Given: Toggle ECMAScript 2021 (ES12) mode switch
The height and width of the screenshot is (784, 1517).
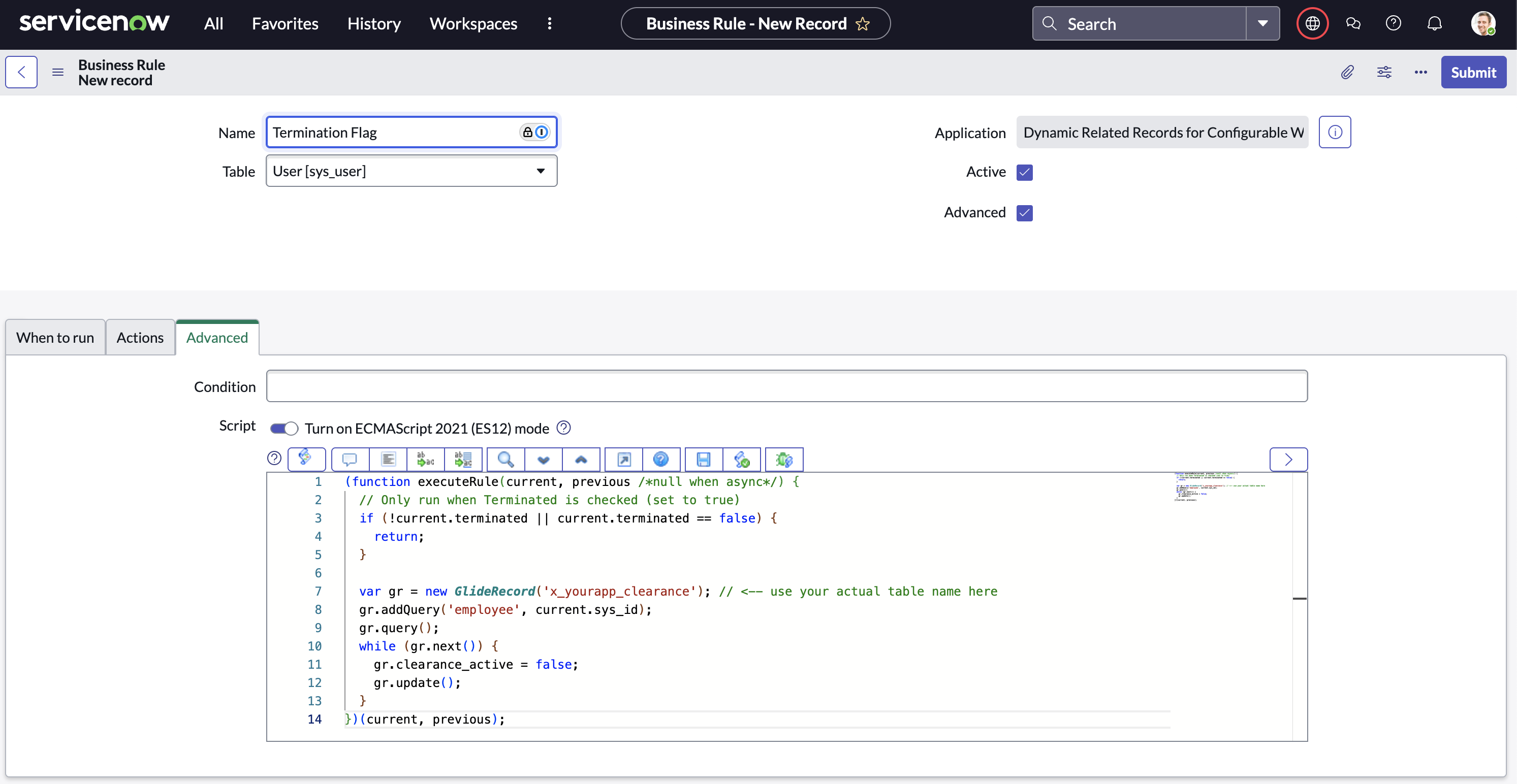Looking at the screenshot, I should click(284, 429).
